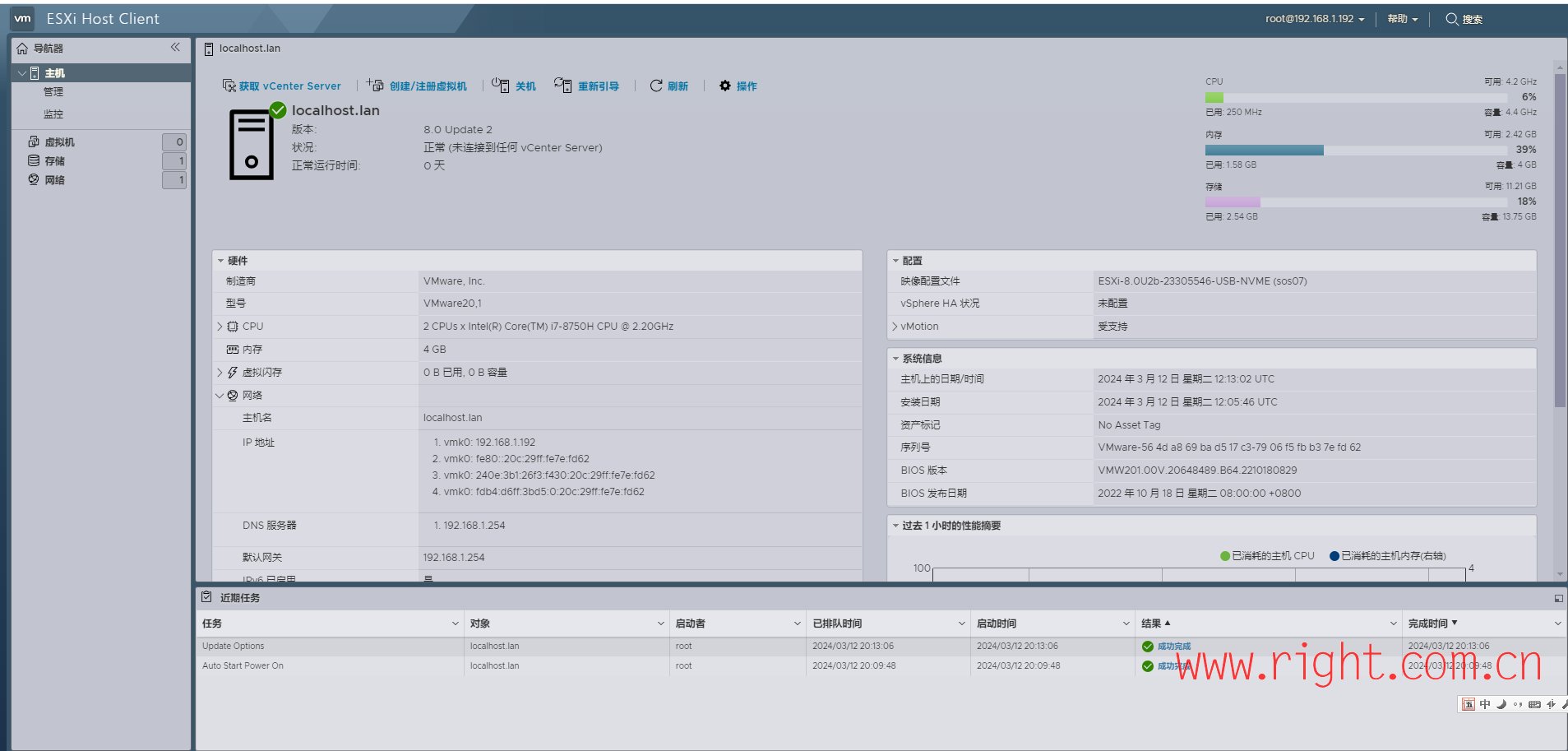Screen dimensions: 1568x751
Task: Click success check icon for Auto Start Power On
Action: [x=1148, y=666]
